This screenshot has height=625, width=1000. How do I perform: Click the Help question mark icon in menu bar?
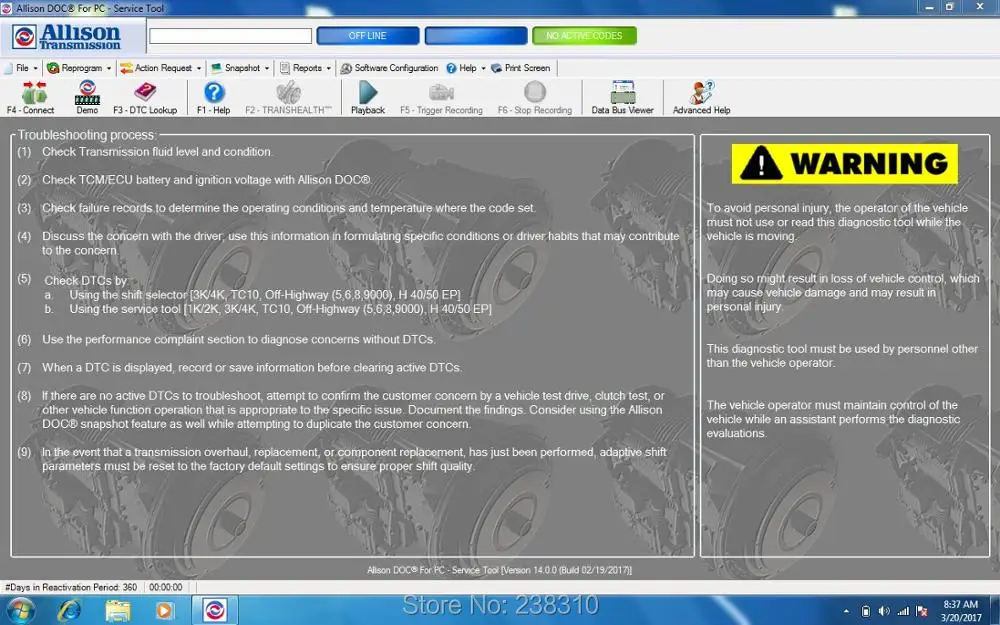point(451,68)
